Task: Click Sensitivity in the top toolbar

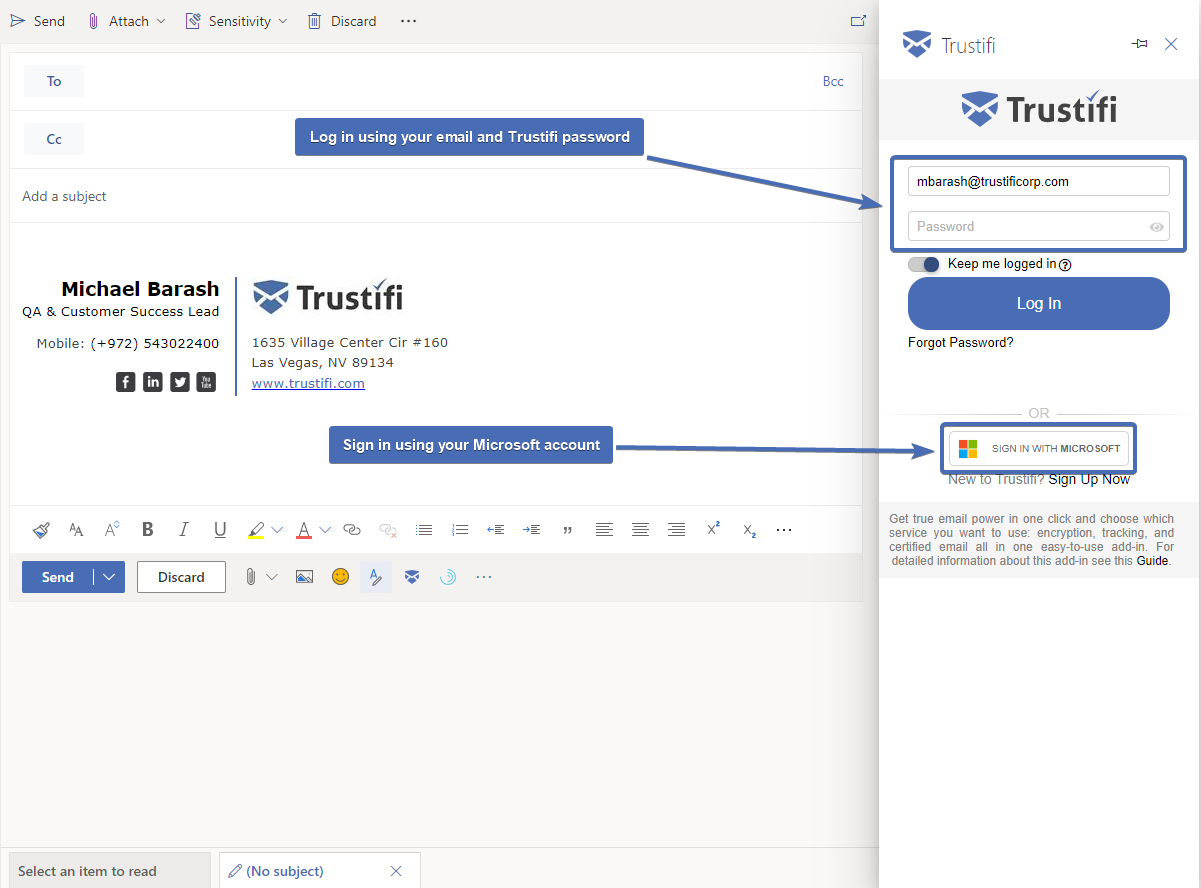Action: coord(227,21)
